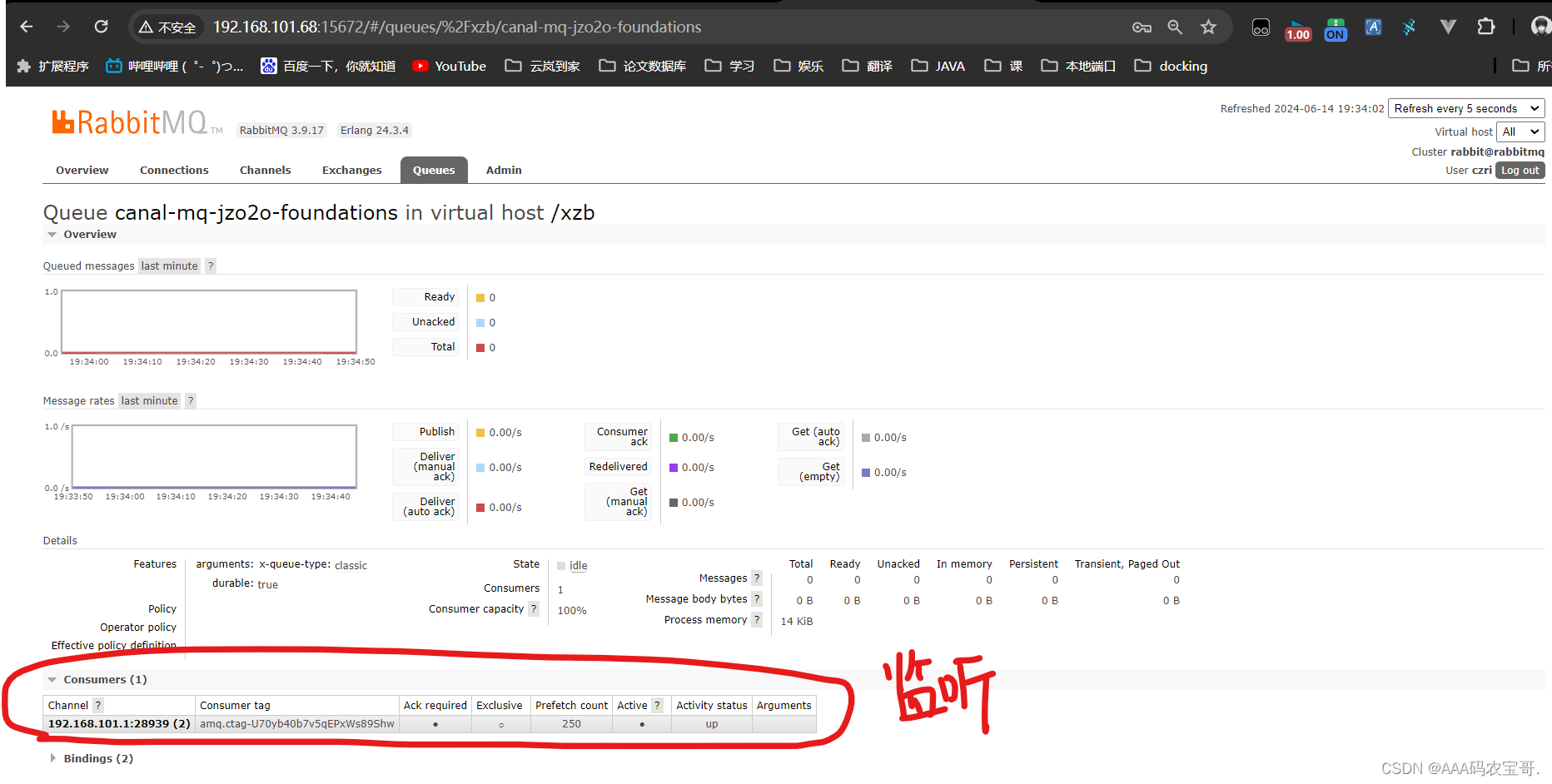
Task: Open the extension programs bookmark
Action: [x=52, y=66]
